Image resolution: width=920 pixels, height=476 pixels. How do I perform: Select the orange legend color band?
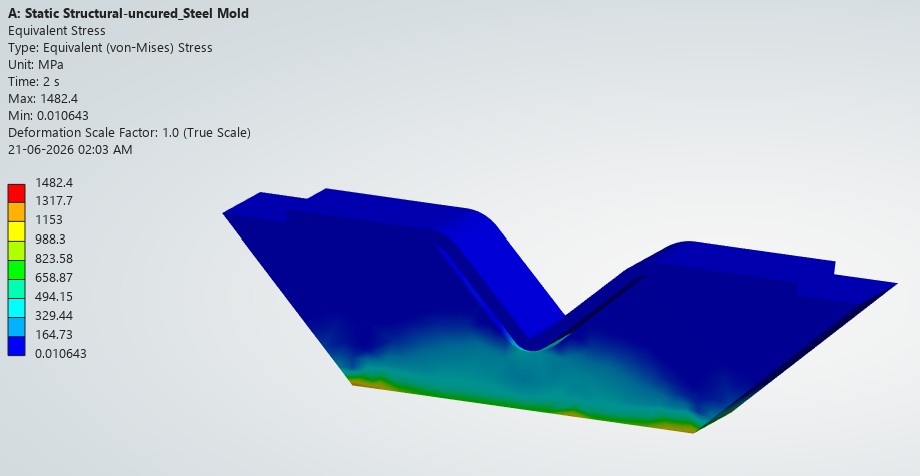pos(16,212)
